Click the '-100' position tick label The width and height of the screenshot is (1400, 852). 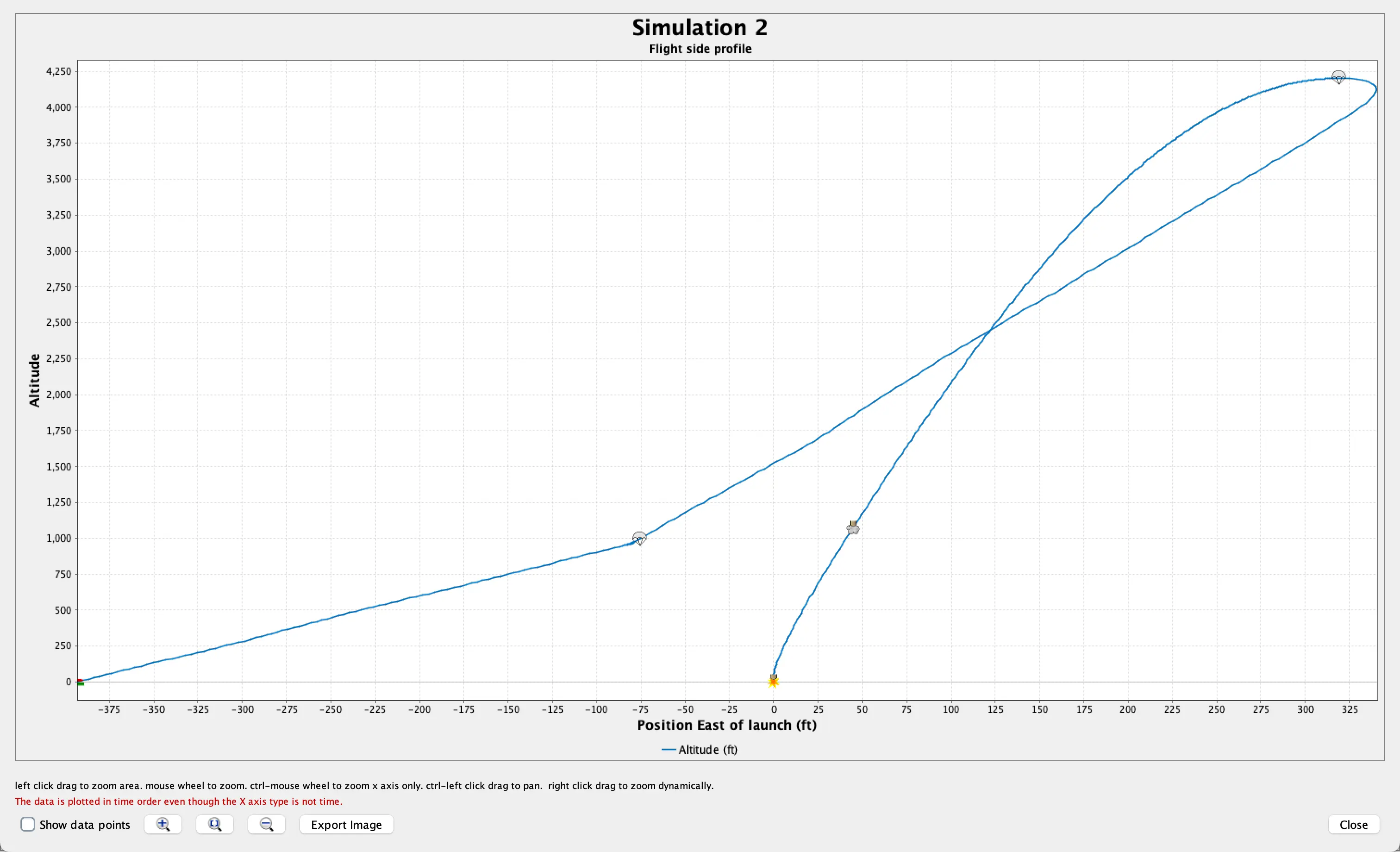point(597,709)
